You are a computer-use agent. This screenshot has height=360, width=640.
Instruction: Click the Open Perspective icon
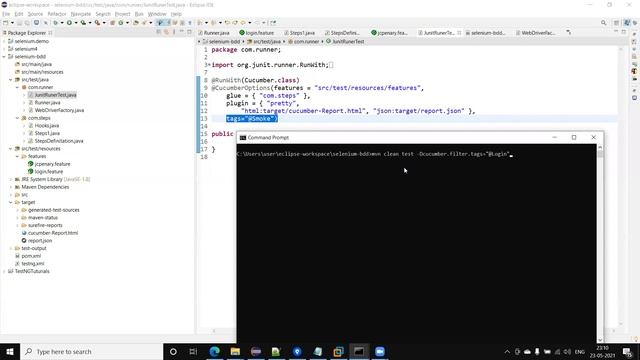click(x=617, y=23)
